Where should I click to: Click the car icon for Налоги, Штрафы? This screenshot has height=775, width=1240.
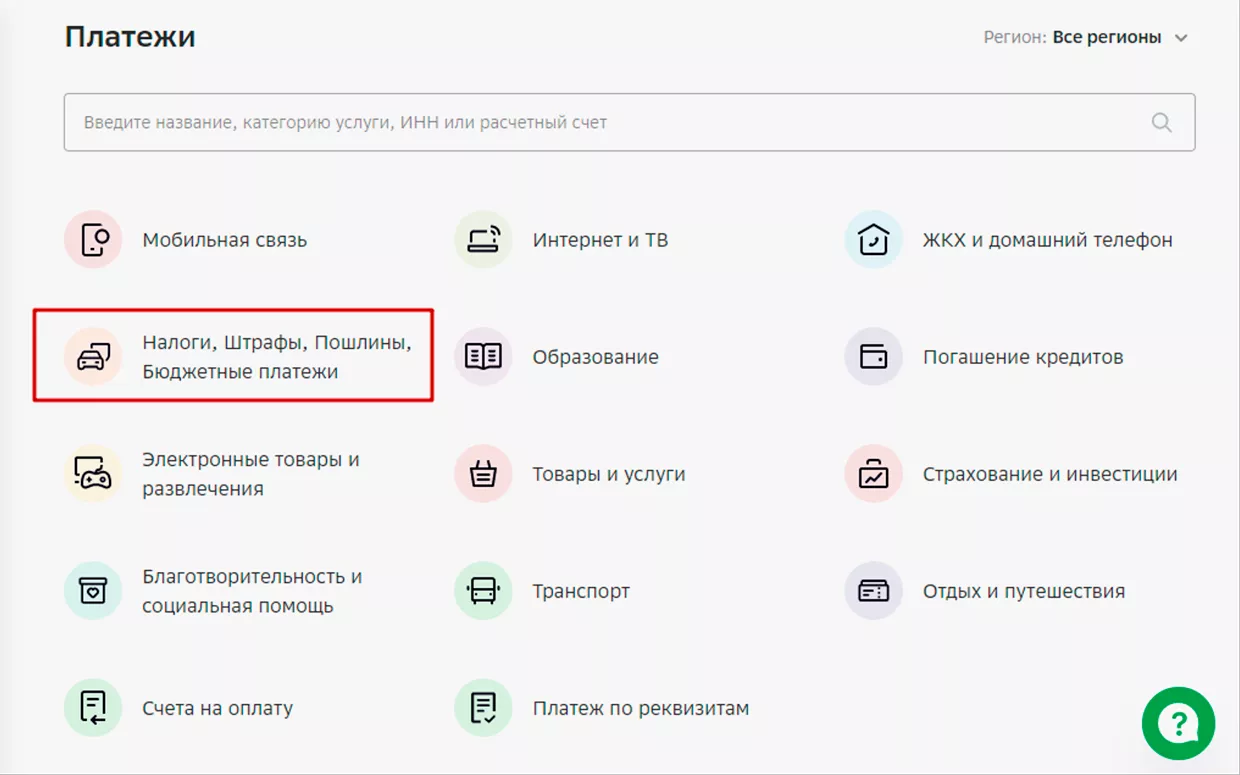click(x=93, y=357)
